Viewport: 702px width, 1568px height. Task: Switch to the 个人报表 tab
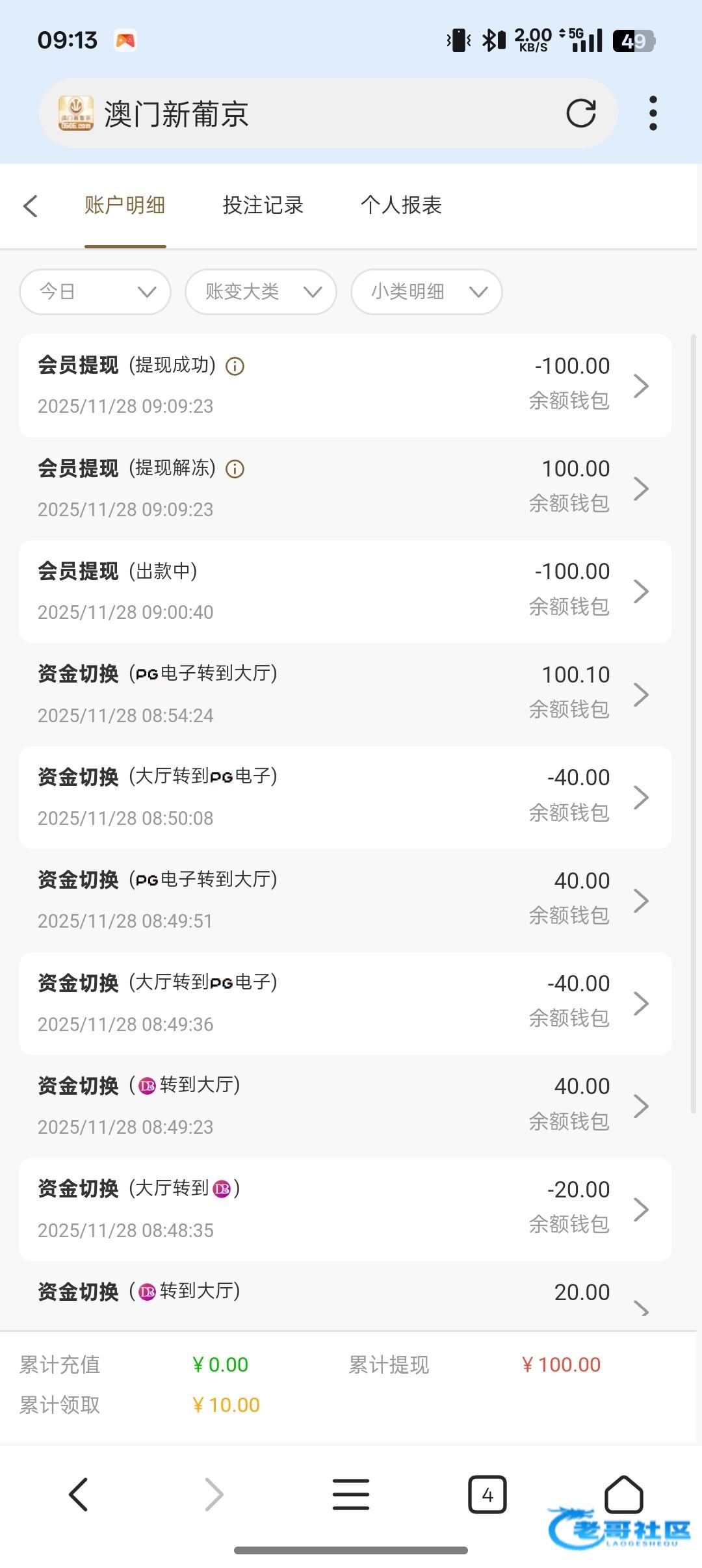click(401, 205)
